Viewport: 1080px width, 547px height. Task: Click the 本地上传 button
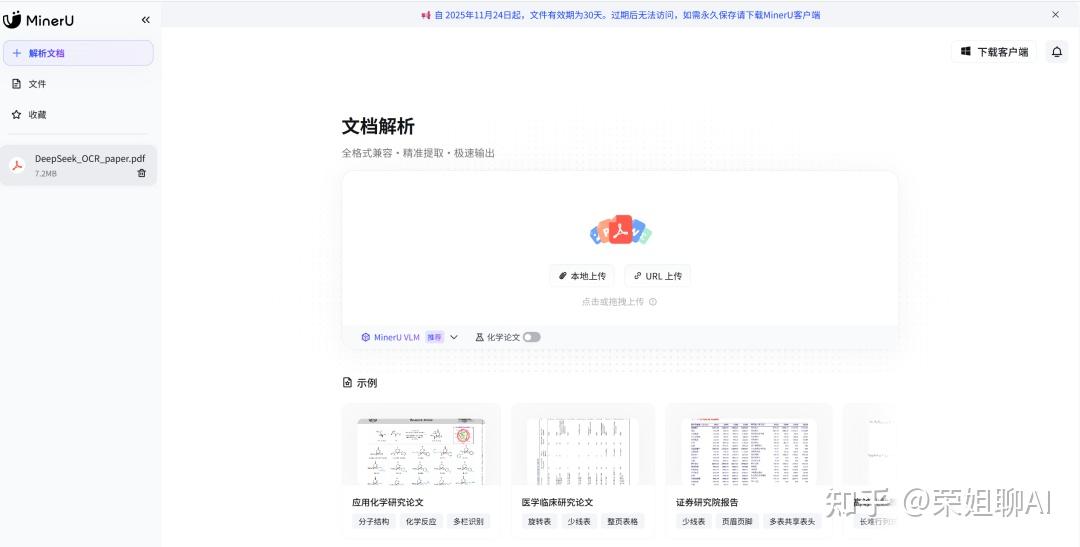pyautogui.click(x=582, y=276)
